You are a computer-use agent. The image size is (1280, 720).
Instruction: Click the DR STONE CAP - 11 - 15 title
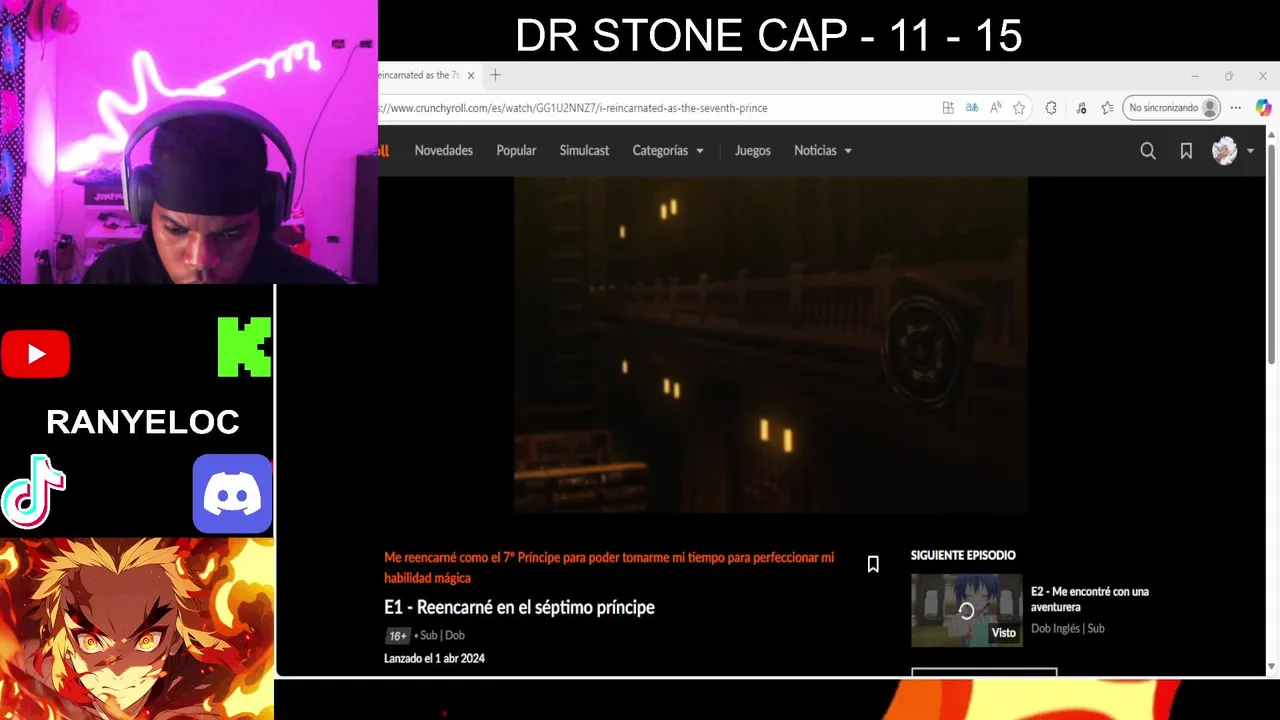tap(768, 36)
